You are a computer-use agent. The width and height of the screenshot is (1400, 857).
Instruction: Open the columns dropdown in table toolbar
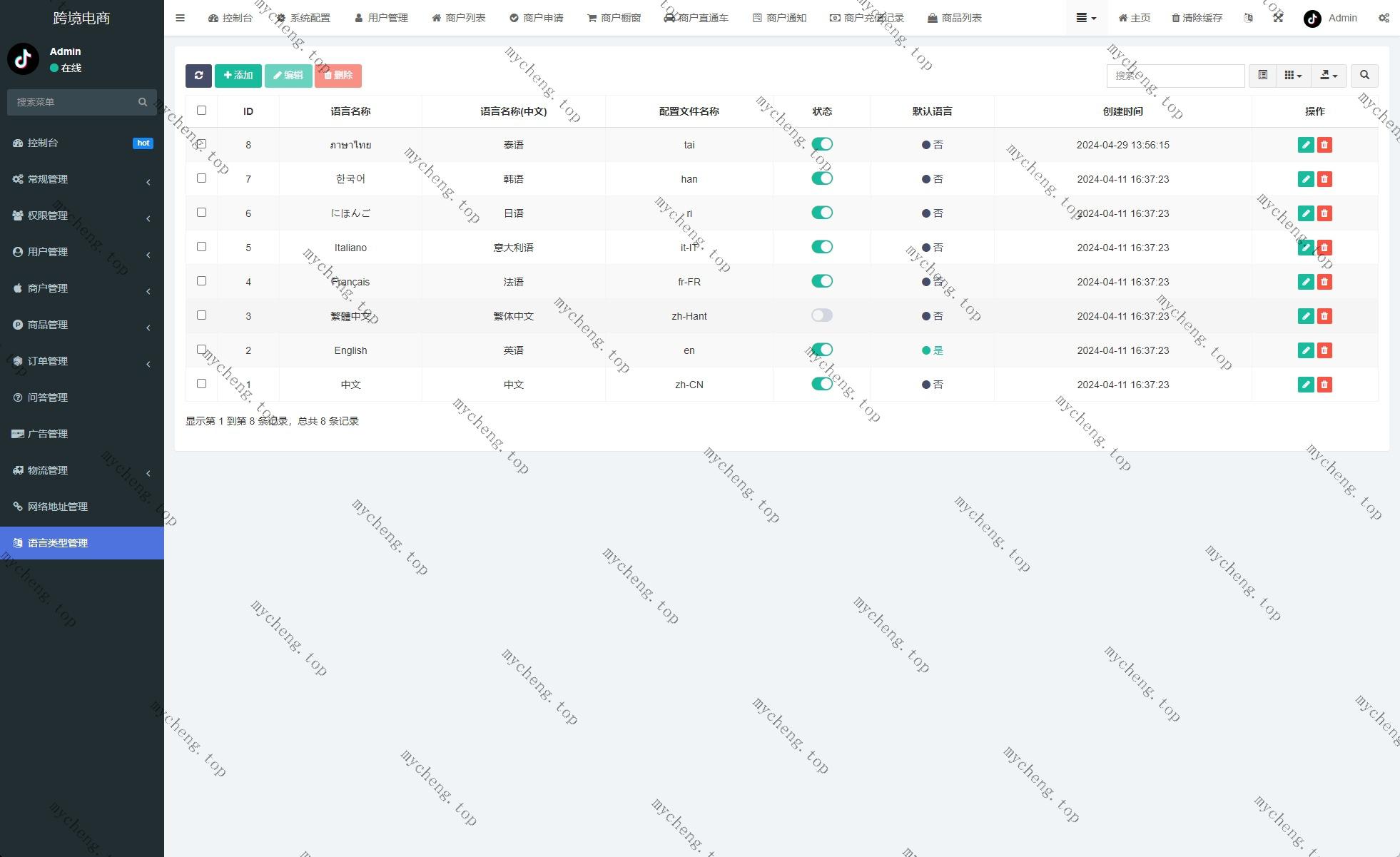tap(1293, 76)
